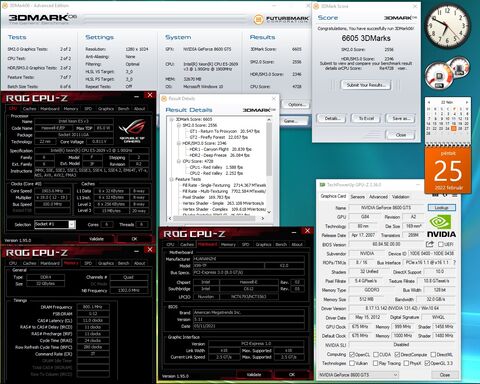Open SPD tab in CPU-Z memory window
Screen dimensions: 480x384
pos(88,263)
